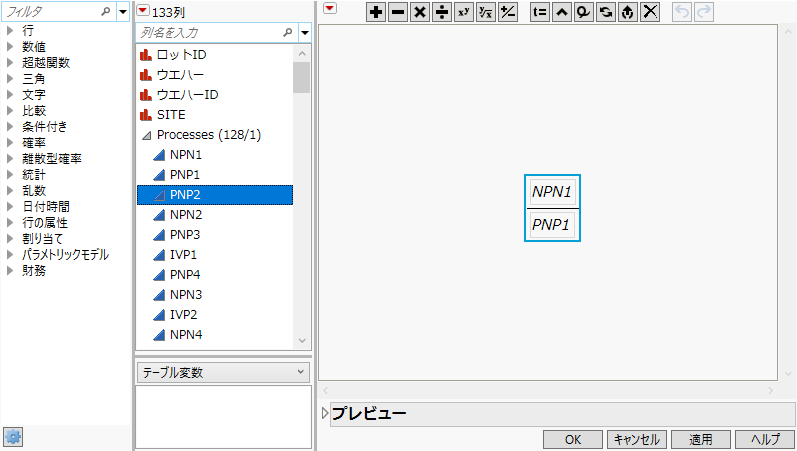The width and height of the screenshot is (797, 451).
Task: Click the redo arrow in formula toolbar
Action: pyautogui.click(x=704, y=12)
